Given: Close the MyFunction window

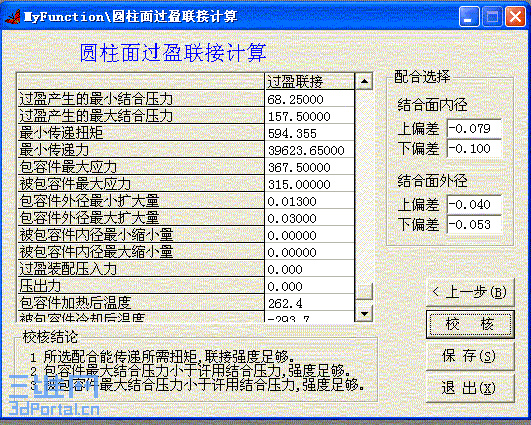Looking at the screenshot, I should click(x=515, y=17).
